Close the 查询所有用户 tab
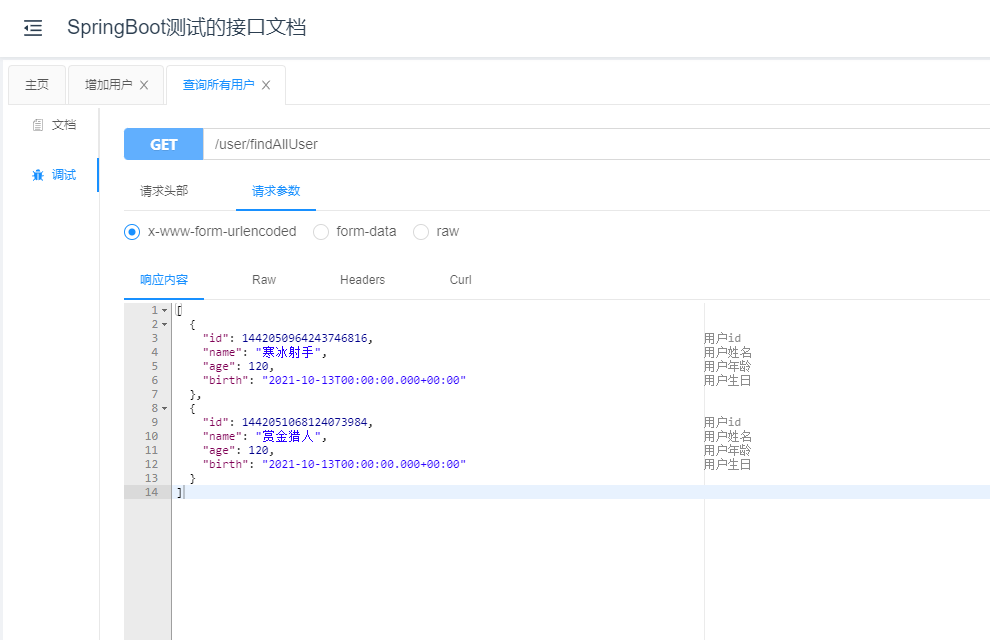This screenshot has width=990, height=640. (266, 85)
